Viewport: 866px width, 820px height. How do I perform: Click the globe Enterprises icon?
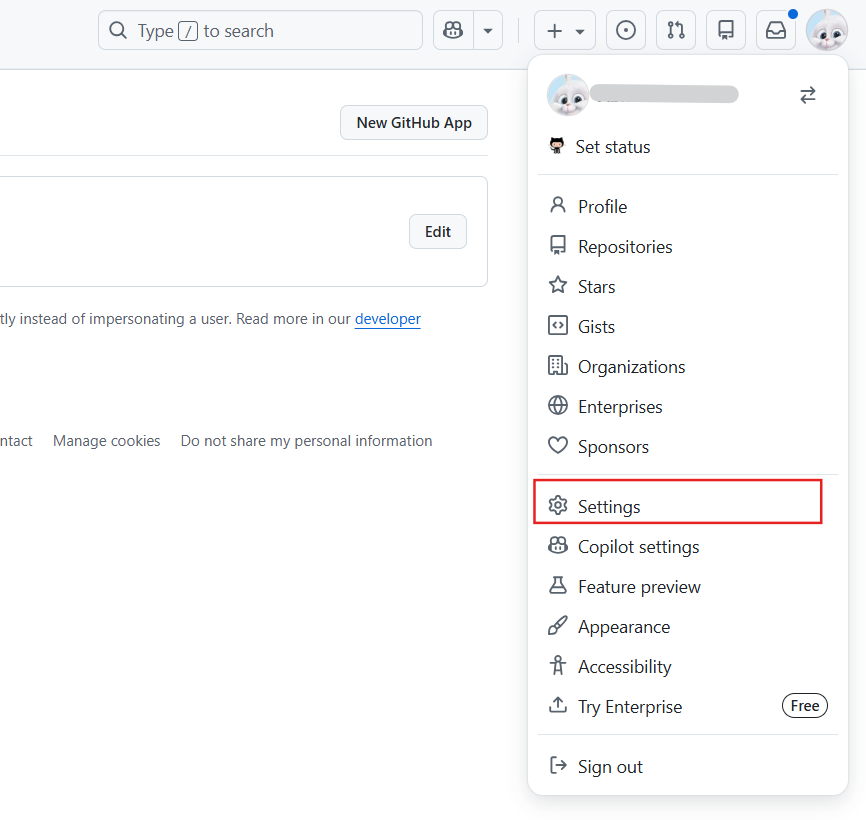pos(558,405)
